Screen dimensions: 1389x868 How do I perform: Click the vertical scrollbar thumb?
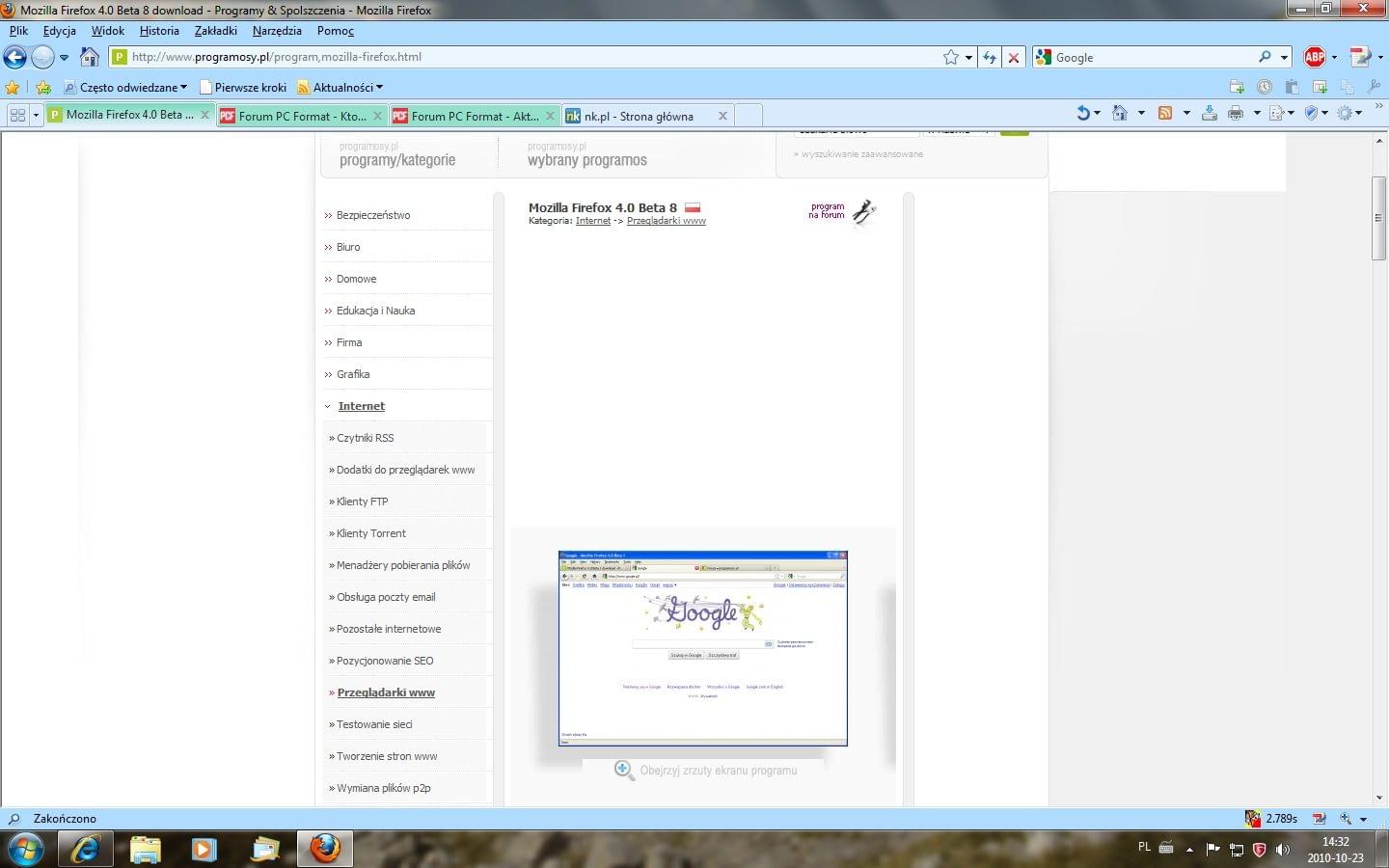1379,218
